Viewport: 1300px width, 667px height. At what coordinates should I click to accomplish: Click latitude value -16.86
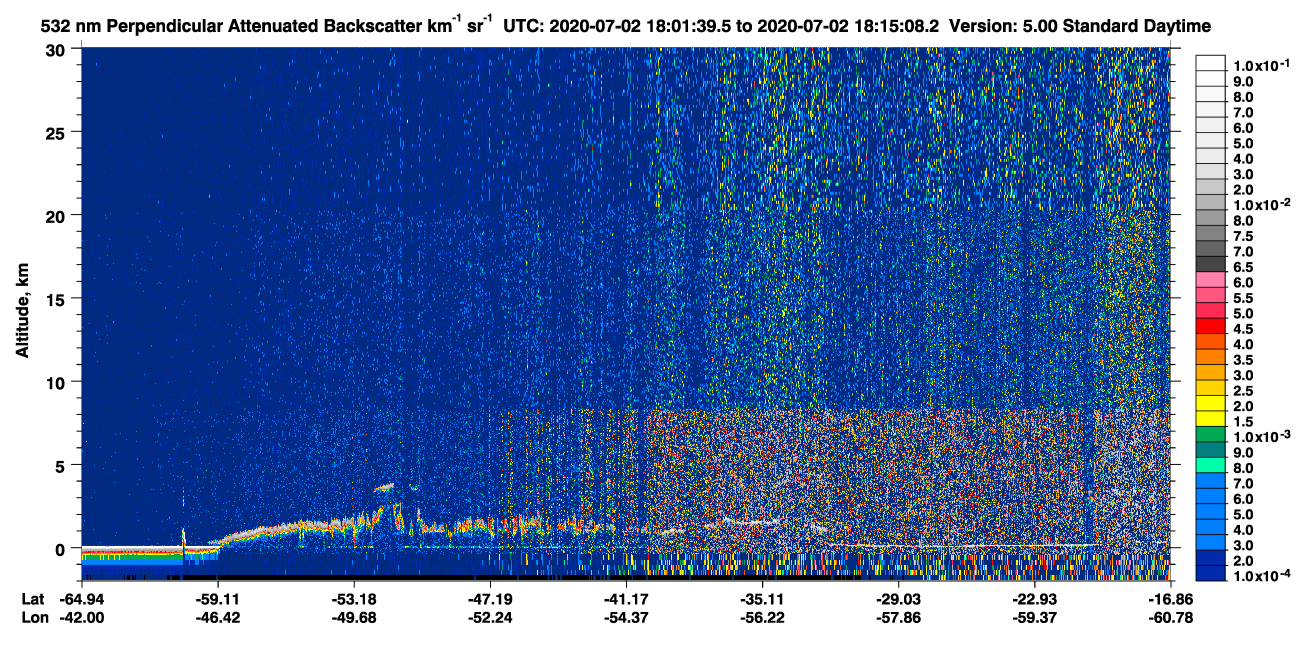[1170, 599]
